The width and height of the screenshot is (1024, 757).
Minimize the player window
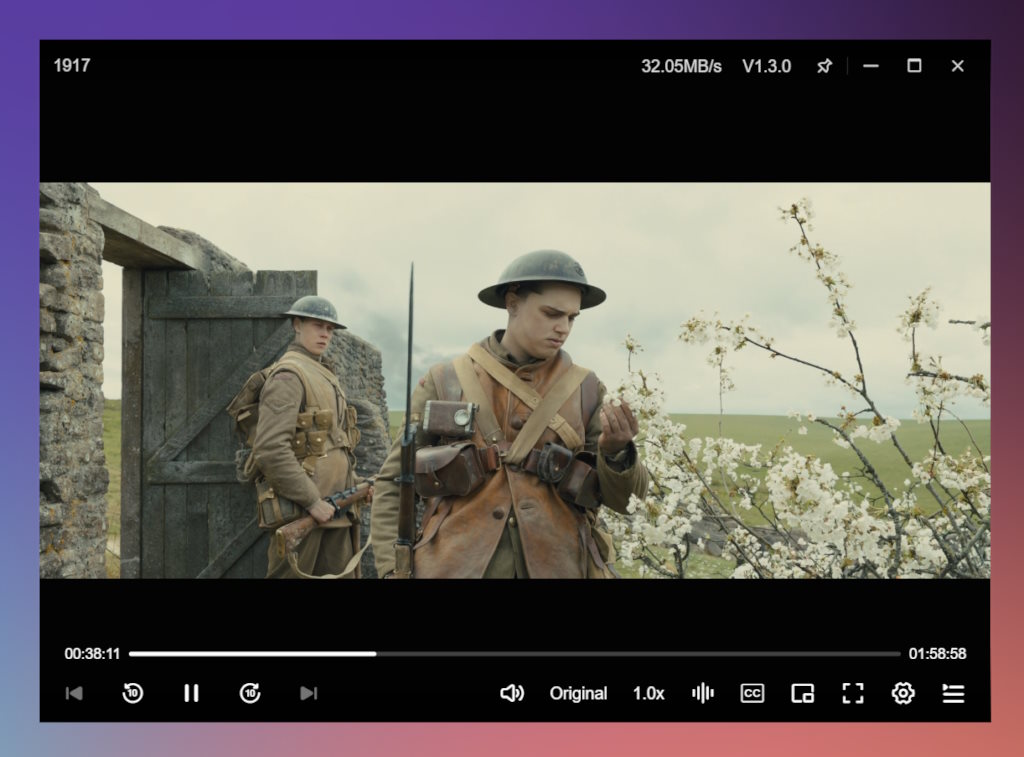pos(871,66)
